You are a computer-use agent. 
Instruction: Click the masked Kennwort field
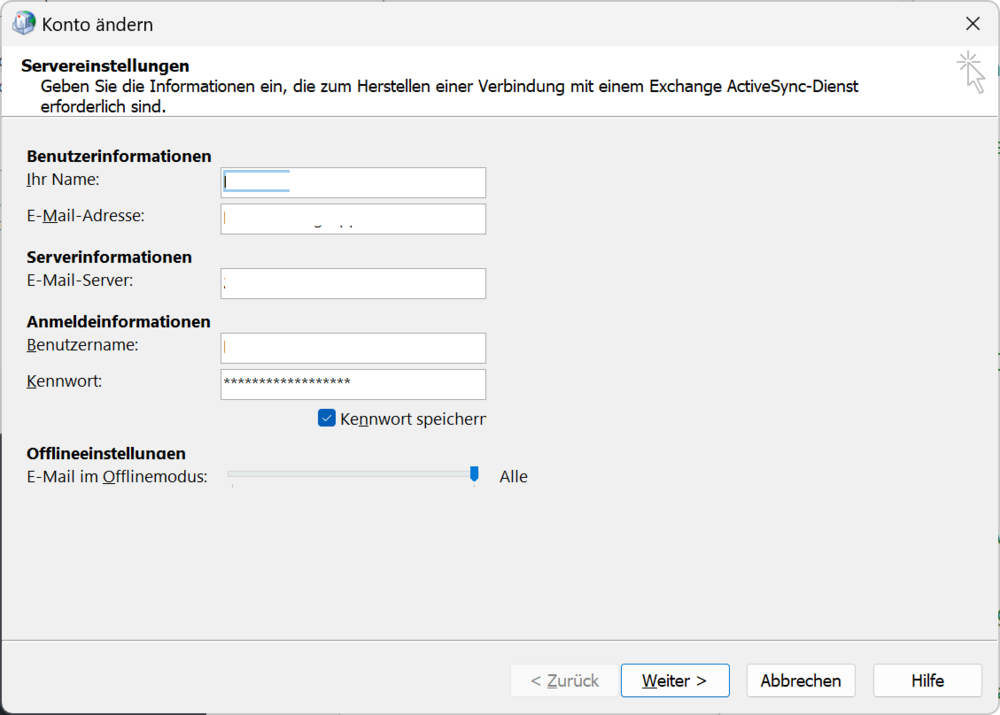point(352,384)
